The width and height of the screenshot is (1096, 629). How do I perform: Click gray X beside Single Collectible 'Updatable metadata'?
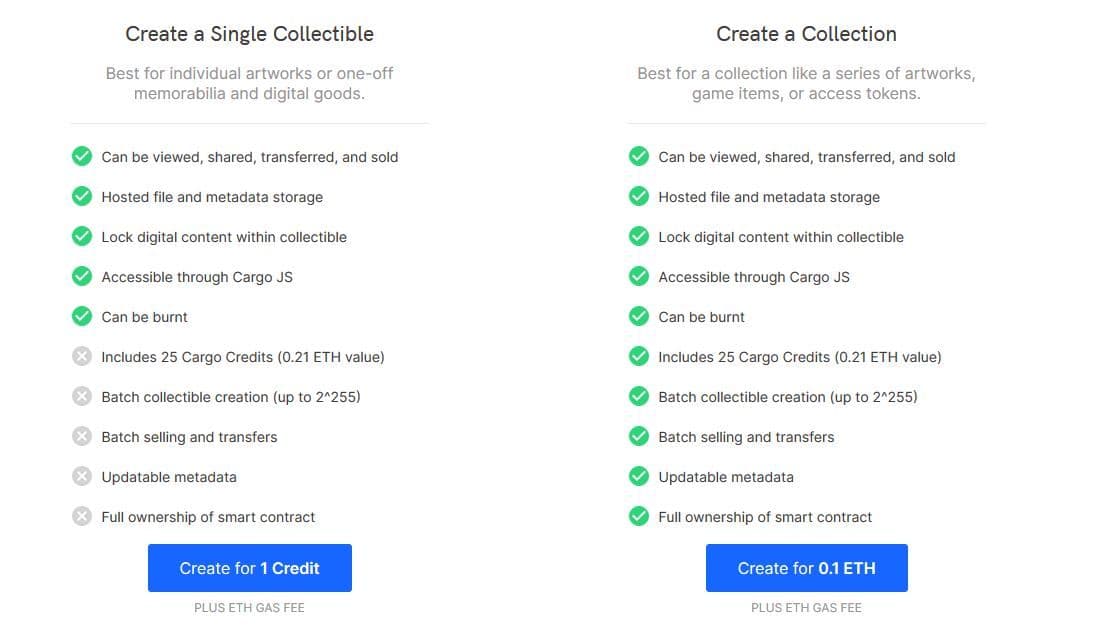point(82,477)
